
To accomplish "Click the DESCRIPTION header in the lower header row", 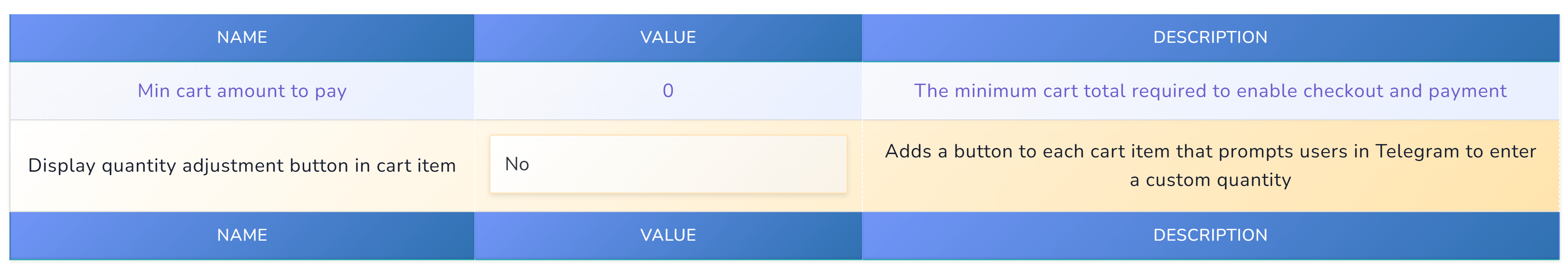I will click(1210, 235).
